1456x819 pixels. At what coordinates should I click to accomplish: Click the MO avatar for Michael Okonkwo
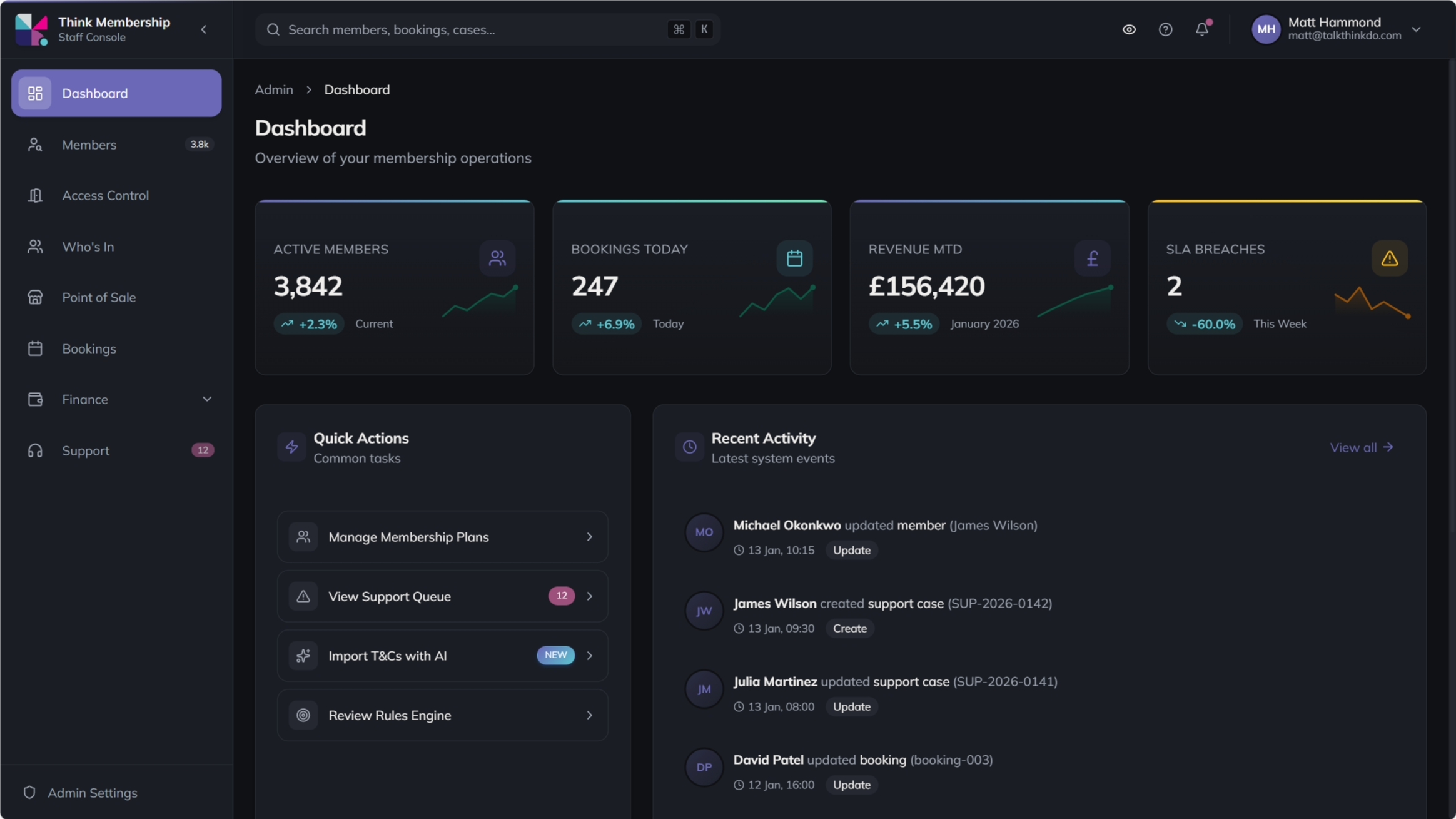(704, 532)
